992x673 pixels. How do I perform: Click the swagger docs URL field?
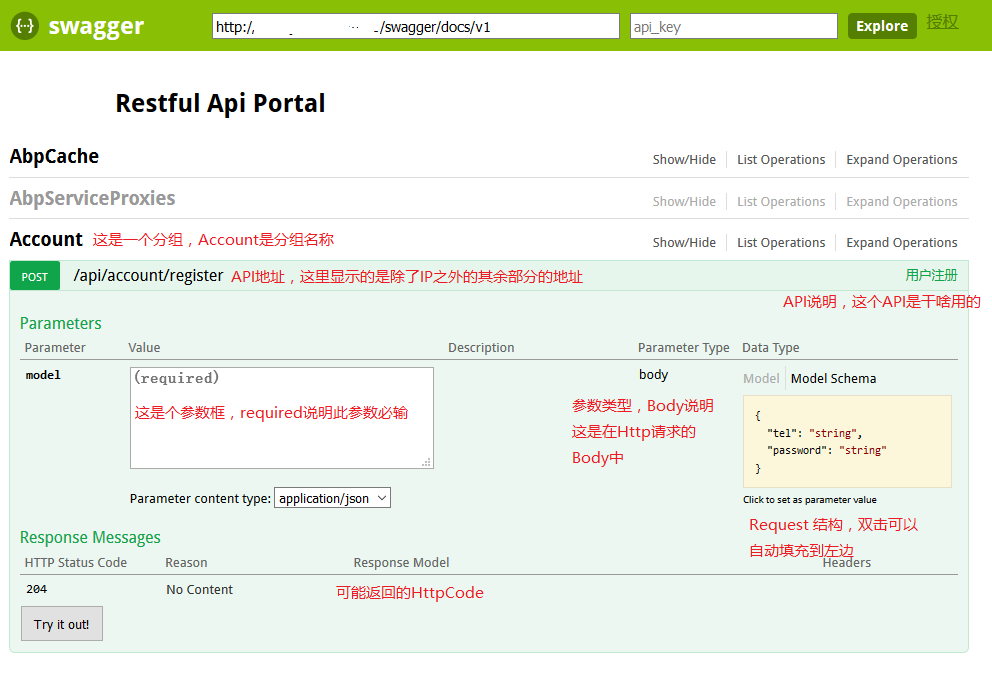pyautogui.click(x=416, y=27)
